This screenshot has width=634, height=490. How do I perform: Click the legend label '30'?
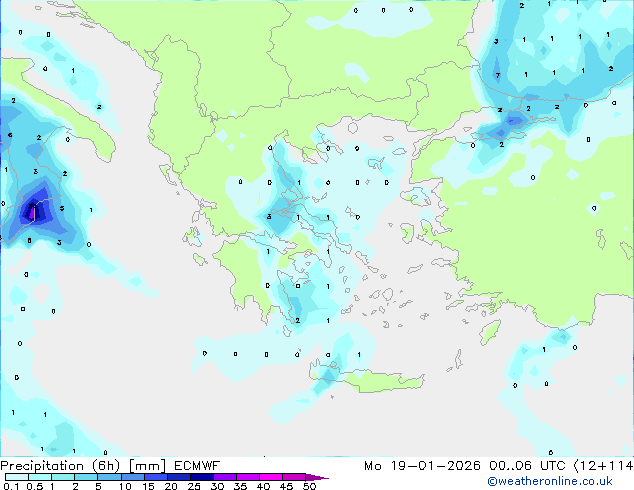click(217, 486)
